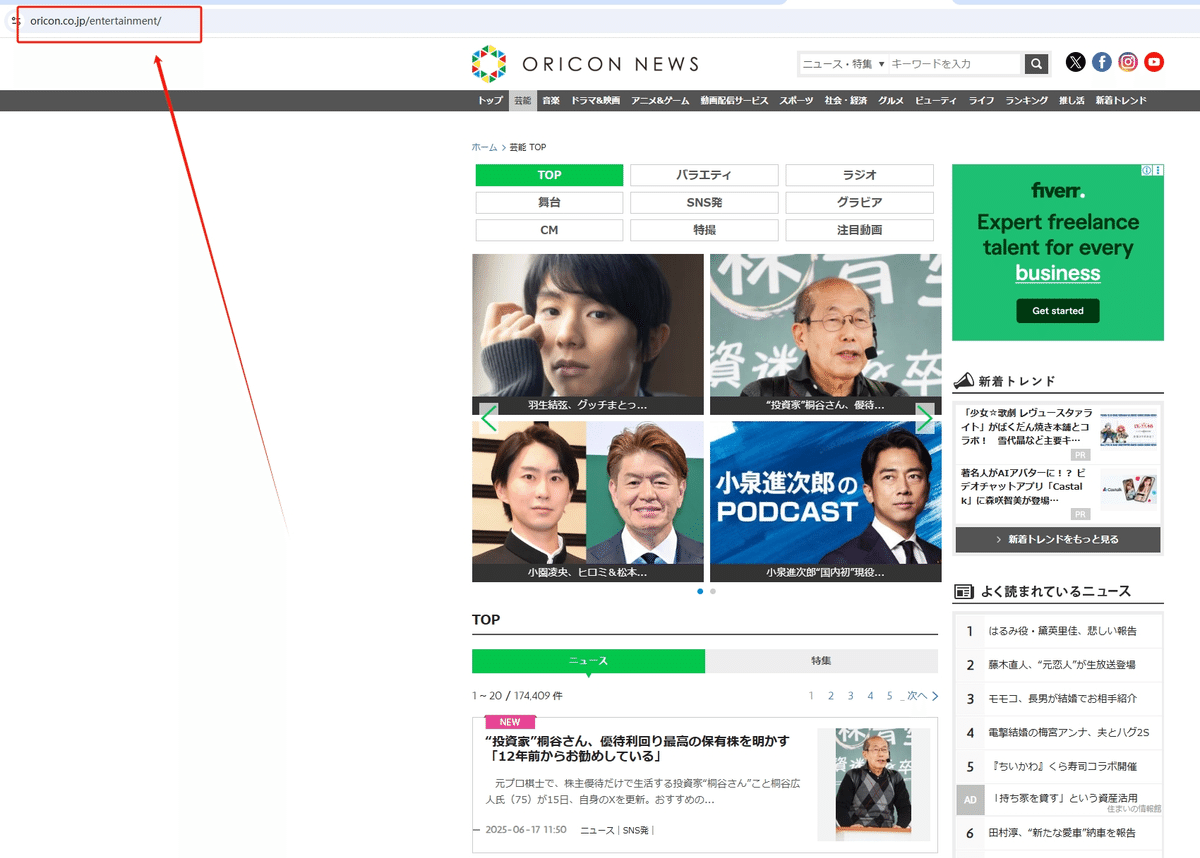Go to page 5 of news list
The width and height of the screenshot is (1200, 858).
pyautogui.click(x=889, y=696)
